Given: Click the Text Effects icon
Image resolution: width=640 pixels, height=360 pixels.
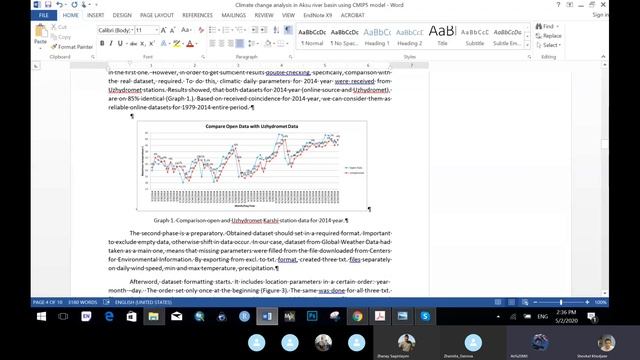Looking at the screenshot, I should pos(164,43).
